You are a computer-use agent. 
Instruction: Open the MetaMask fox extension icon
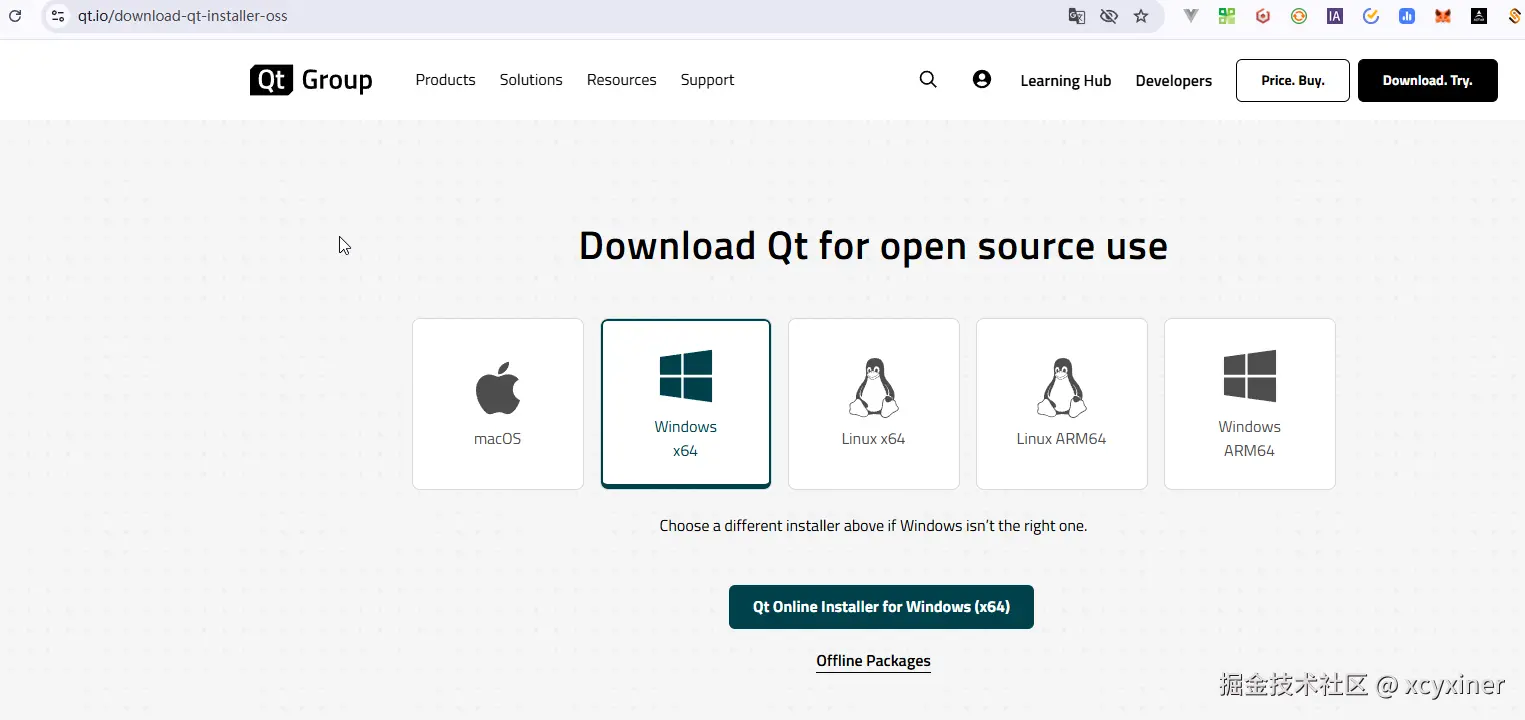click(x=1443, y=16)
